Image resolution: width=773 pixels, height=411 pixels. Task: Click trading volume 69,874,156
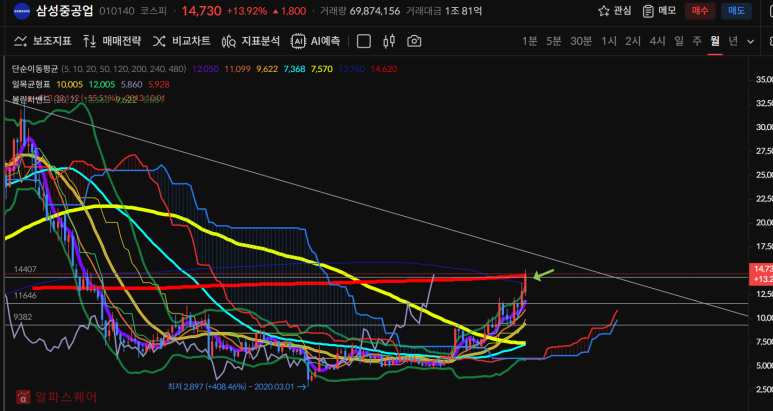coord(375,11)
